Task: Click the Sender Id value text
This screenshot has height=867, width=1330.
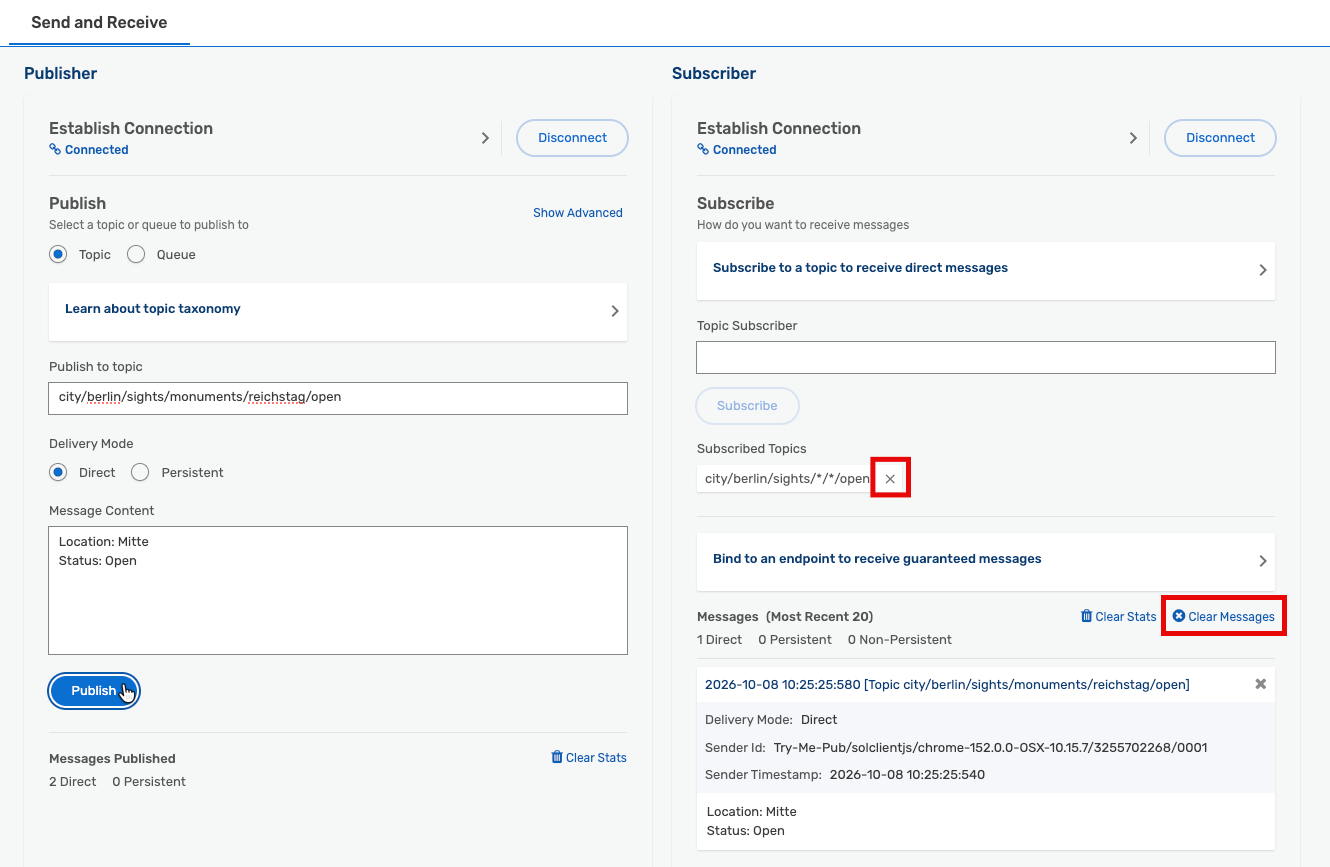Action: [x=990, y=747]
